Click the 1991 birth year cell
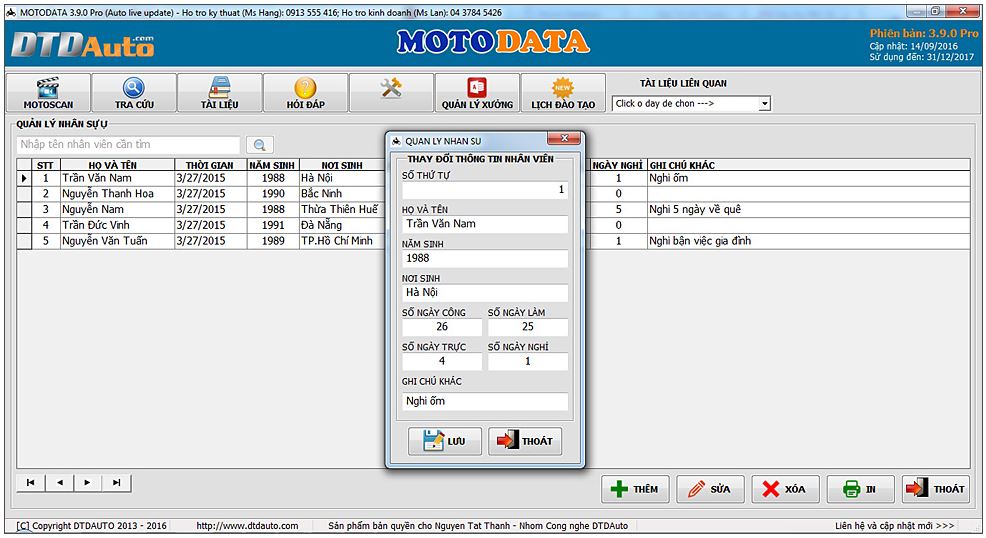 (273, 226)
